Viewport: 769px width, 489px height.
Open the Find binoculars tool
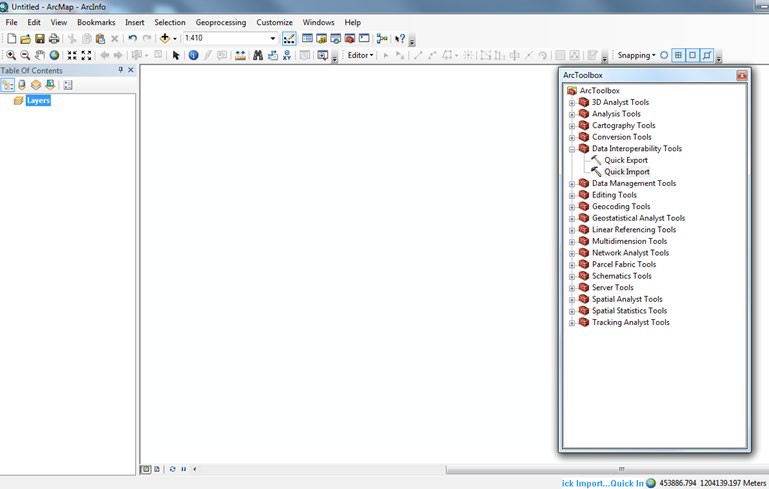[x=258, y=55]
